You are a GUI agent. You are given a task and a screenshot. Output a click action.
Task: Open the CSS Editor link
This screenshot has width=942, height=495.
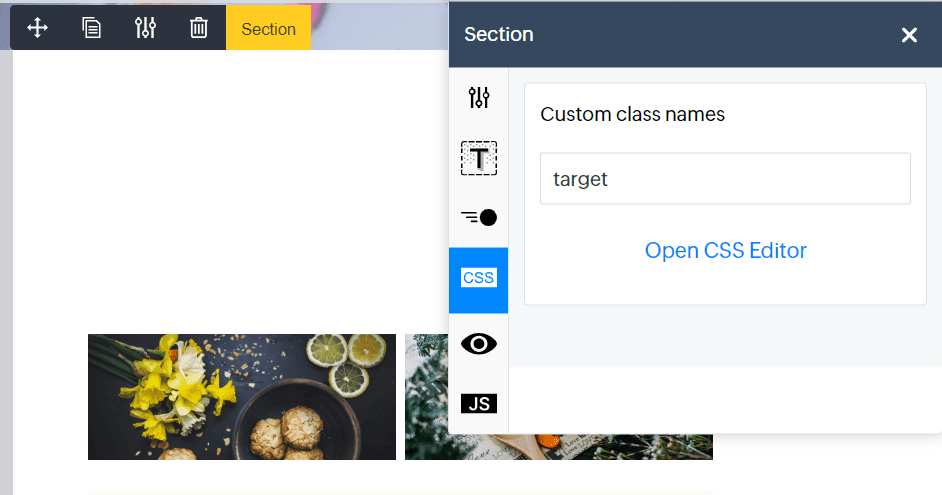(725, 250)
